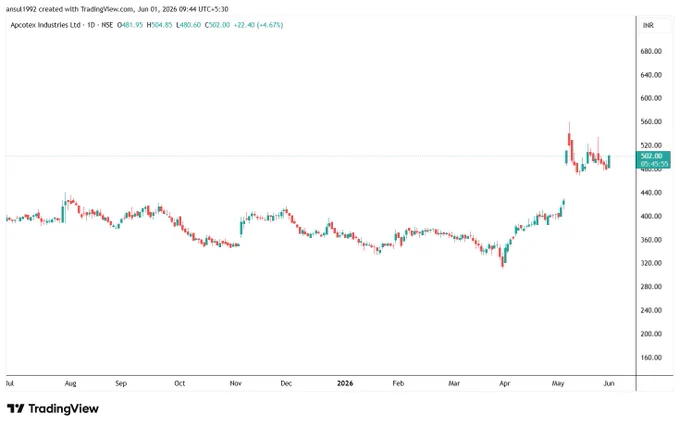Click the high price value H504.85

coord(159,25)
